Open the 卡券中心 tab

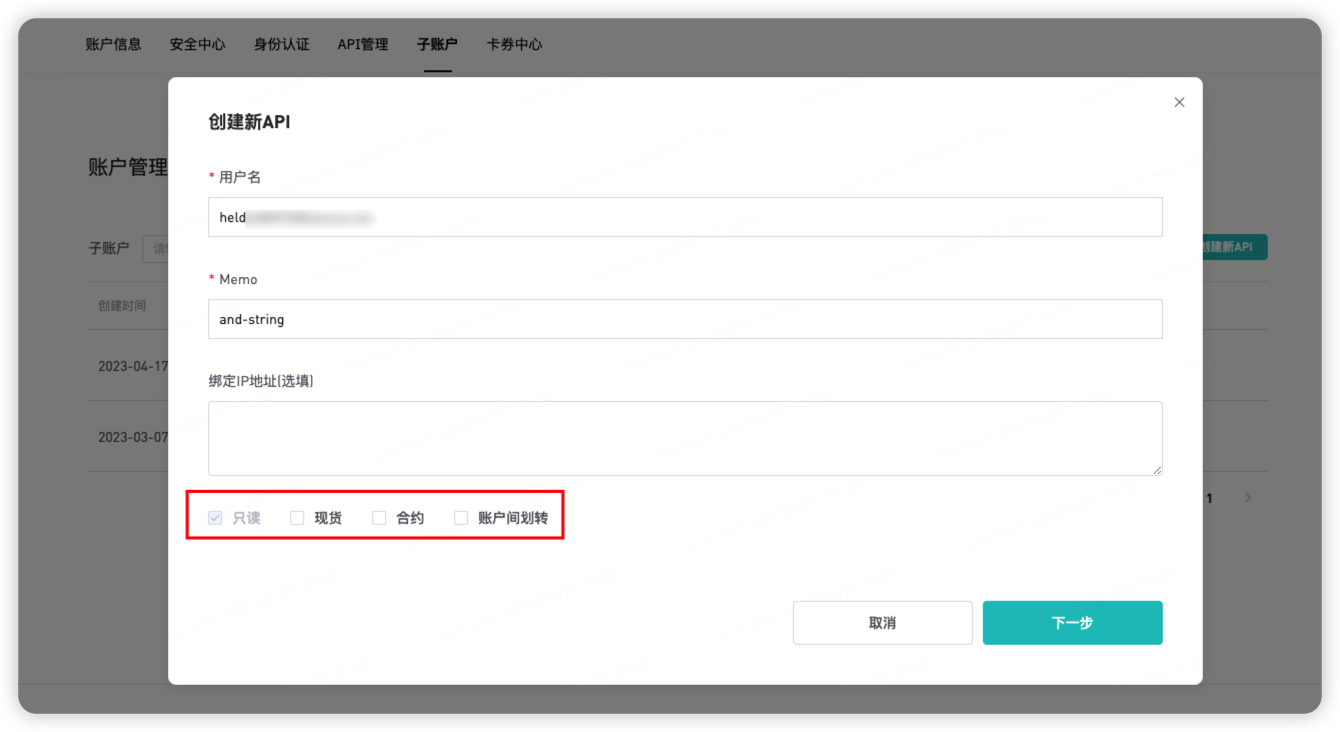[x=514, y=44]
